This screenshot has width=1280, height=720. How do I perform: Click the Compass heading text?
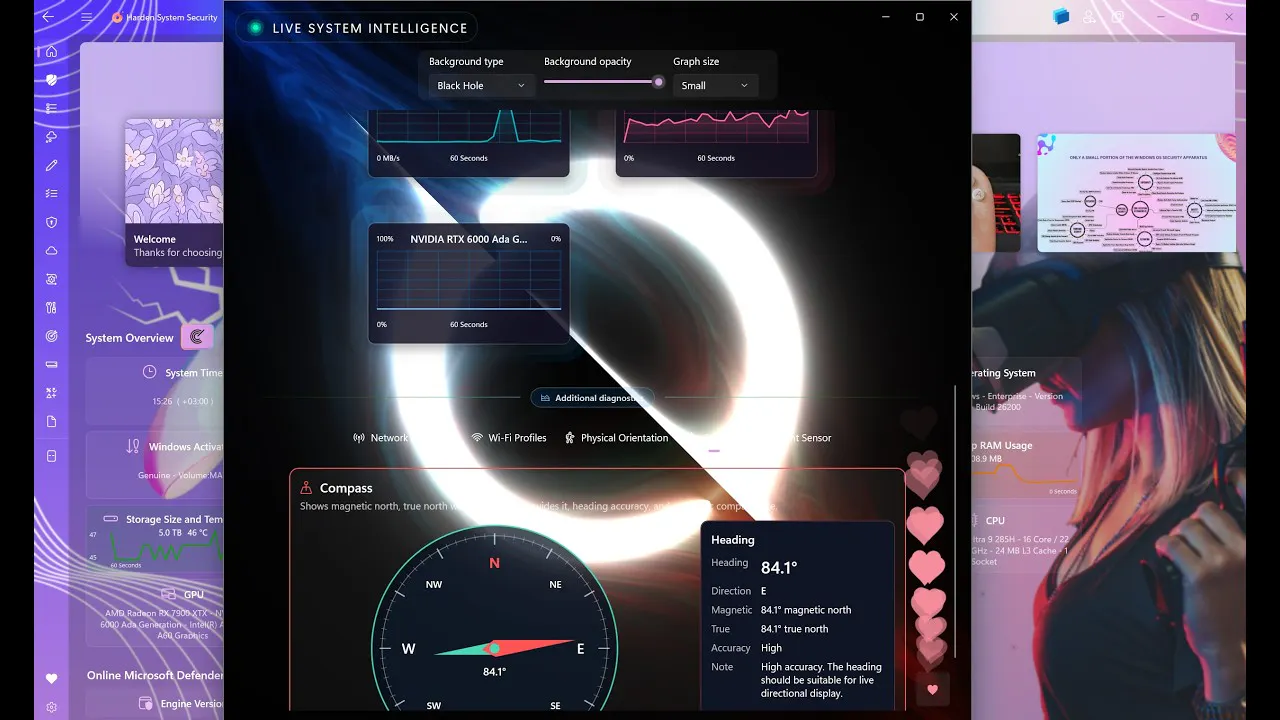click(346, 488)
